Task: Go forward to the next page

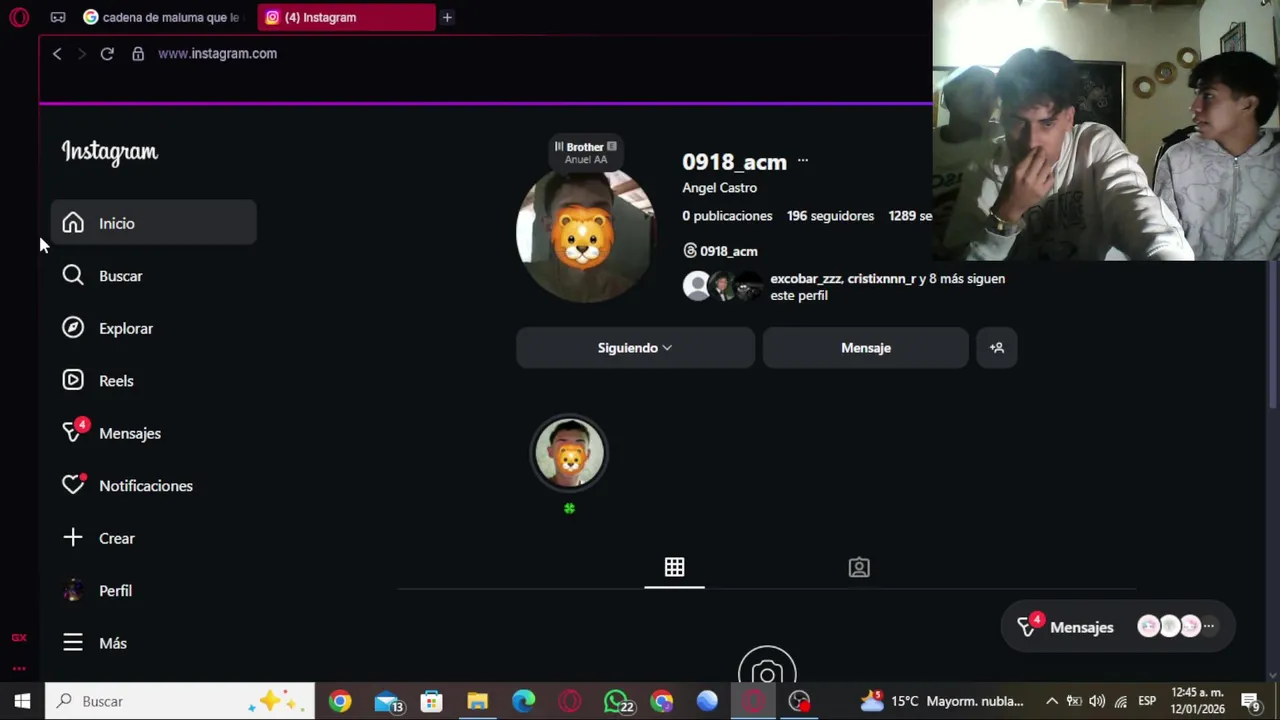Action: 82,54
